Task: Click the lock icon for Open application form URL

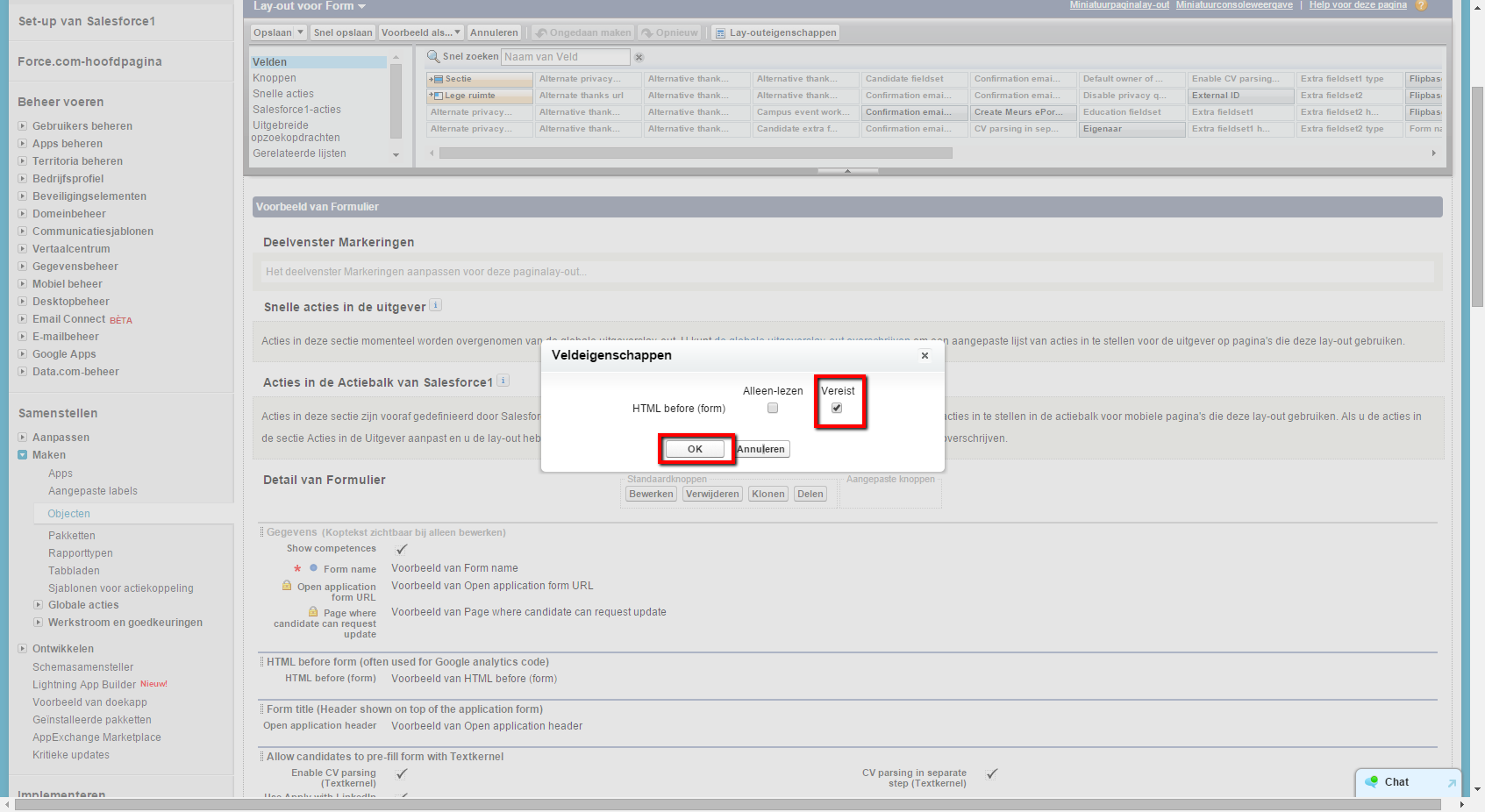Action: tap(287, 585)
